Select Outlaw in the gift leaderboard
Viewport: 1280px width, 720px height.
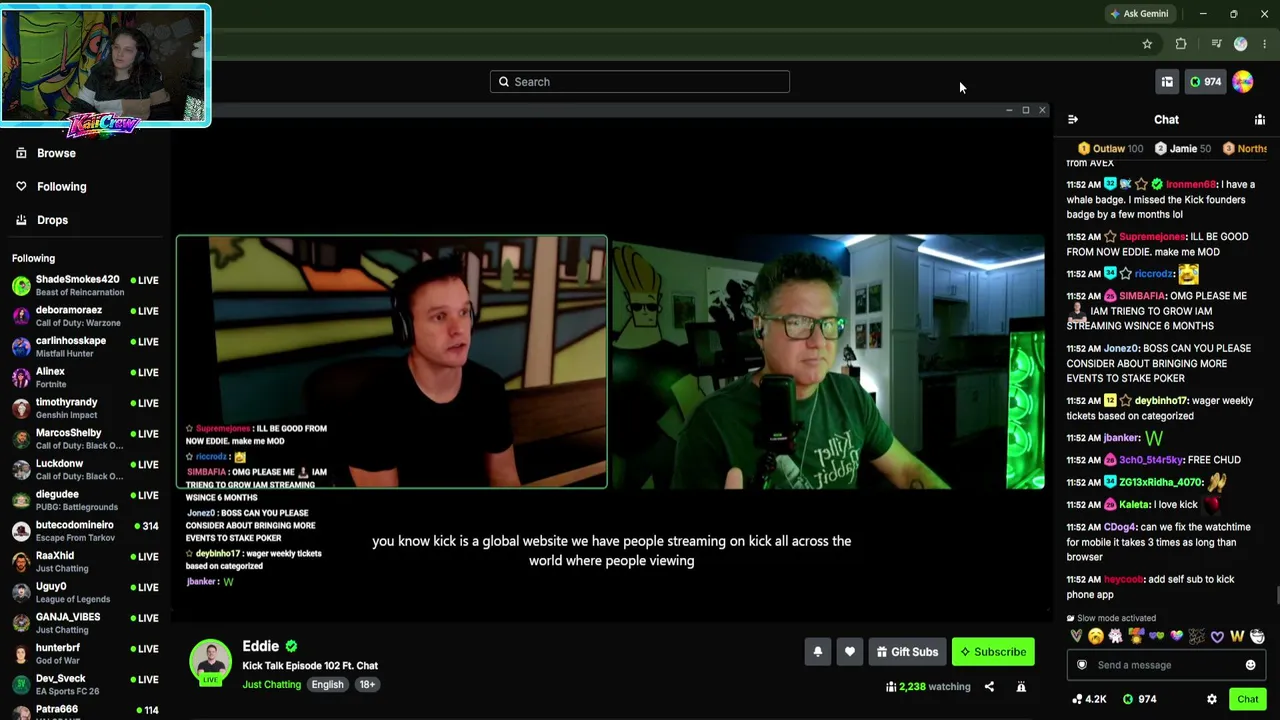pyautogui.click(x=1110, y=149)
